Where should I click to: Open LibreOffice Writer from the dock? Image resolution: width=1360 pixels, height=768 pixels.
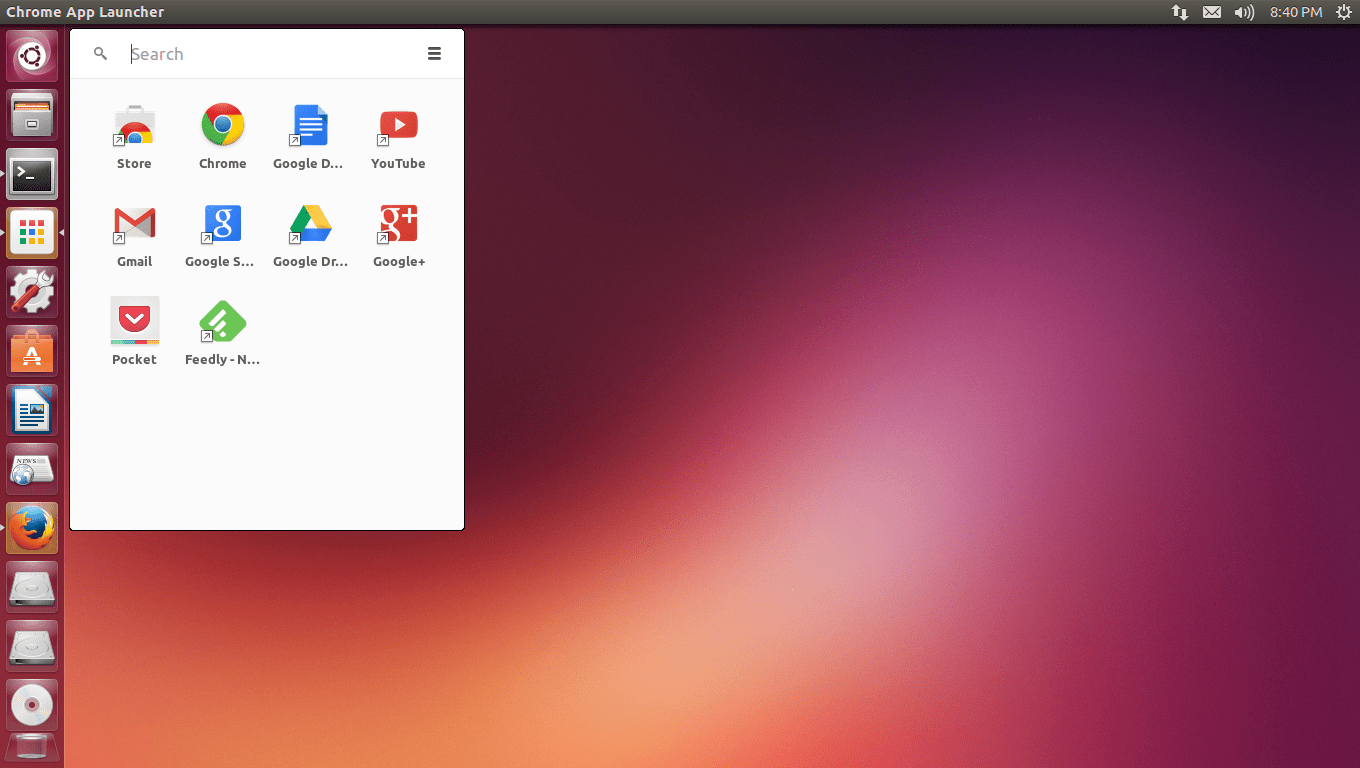[x=32, y=410]
